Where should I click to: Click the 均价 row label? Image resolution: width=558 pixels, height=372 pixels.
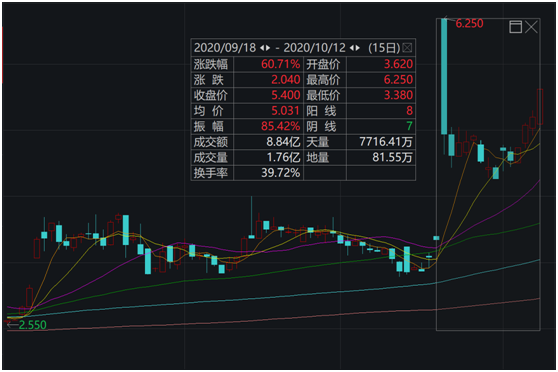pyautogui.click(x=209, y=111)
